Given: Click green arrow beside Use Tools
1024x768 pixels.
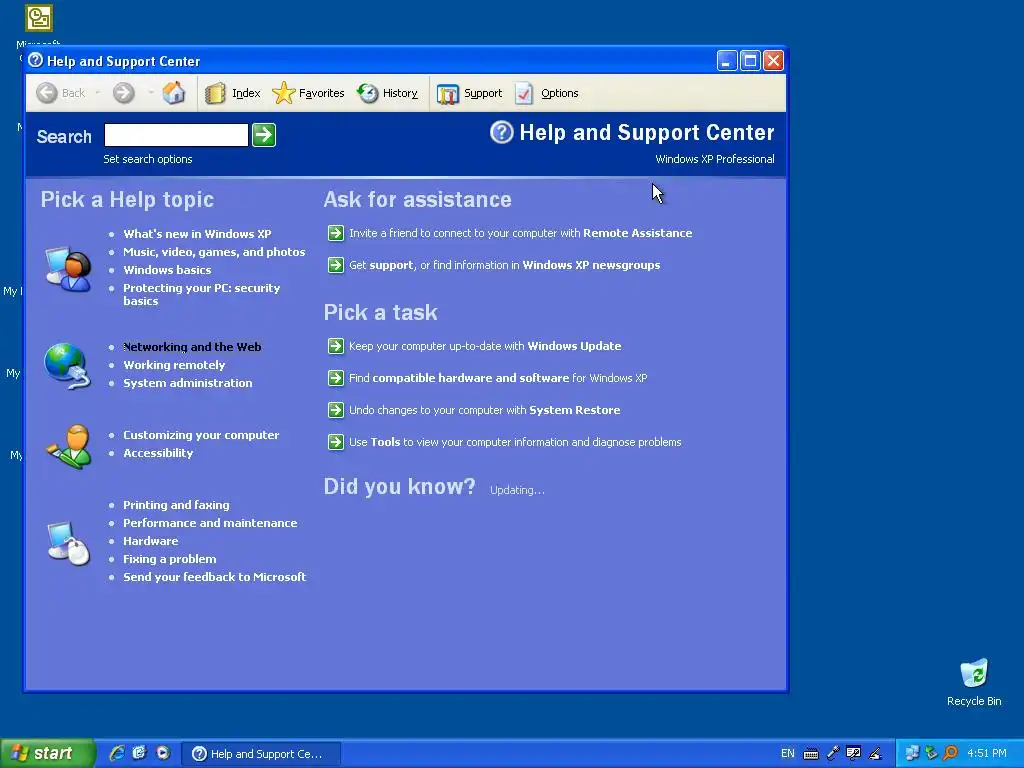Looking at the screenshot, I should coord(336,442).
